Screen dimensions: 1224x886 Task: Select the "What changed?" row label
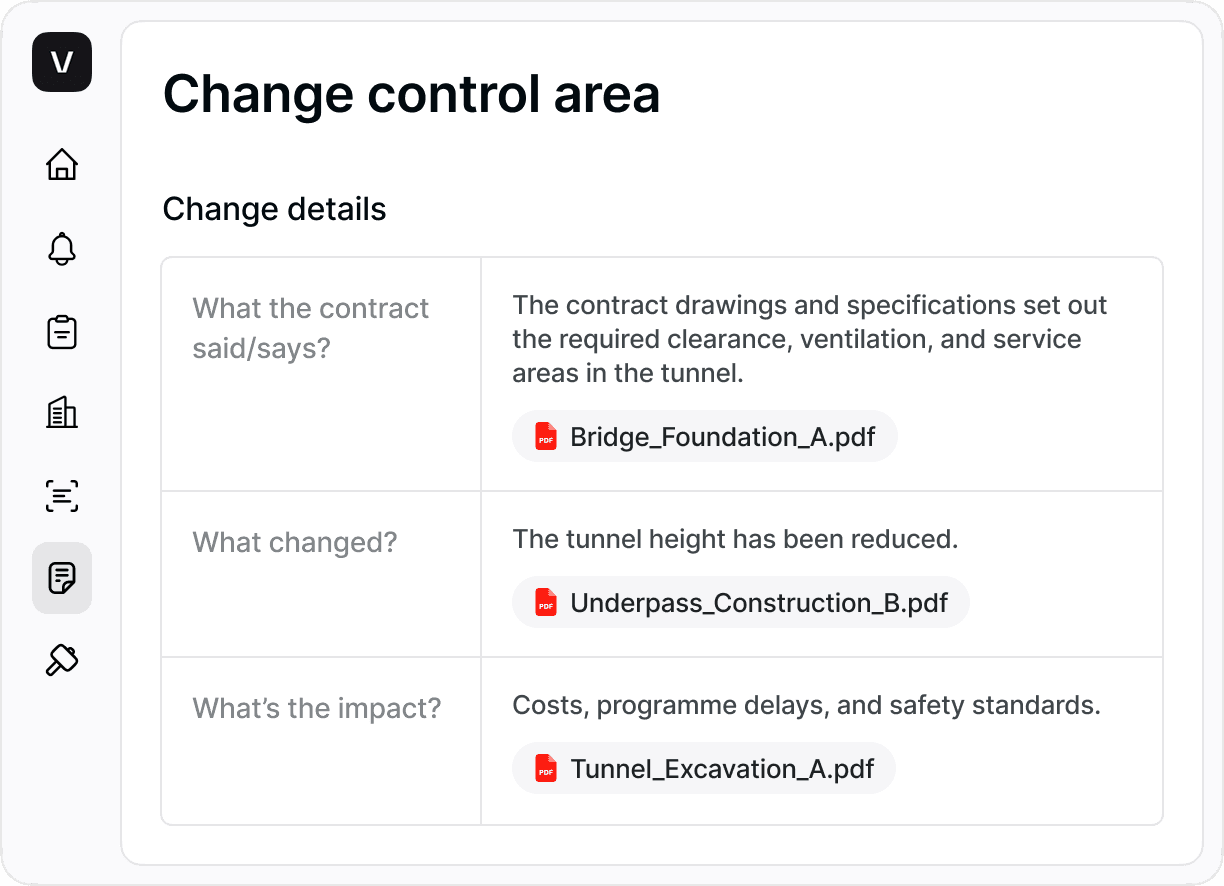point(294,542)
